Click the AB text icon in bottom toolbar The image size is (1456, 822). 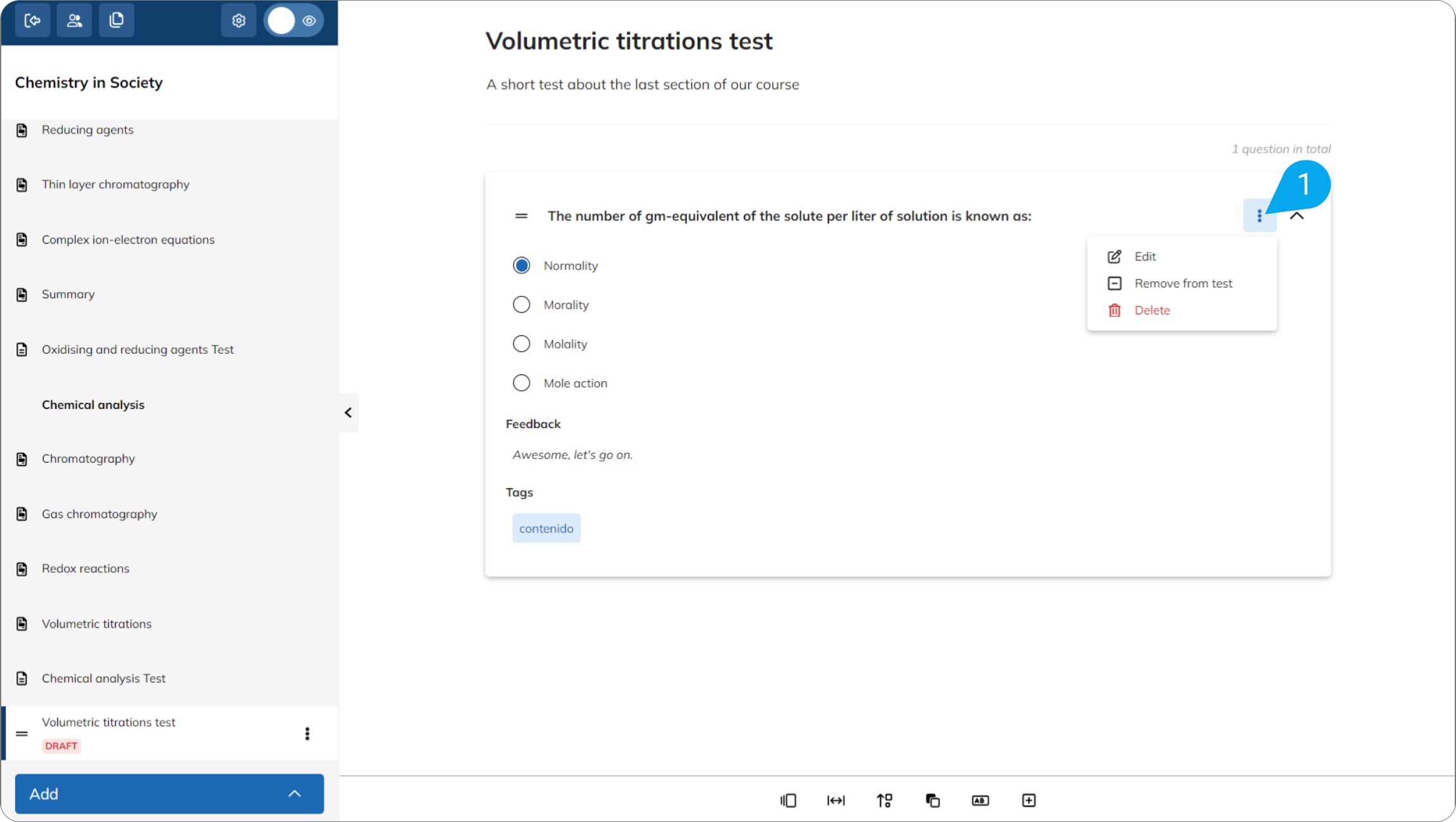coord(980,801)
